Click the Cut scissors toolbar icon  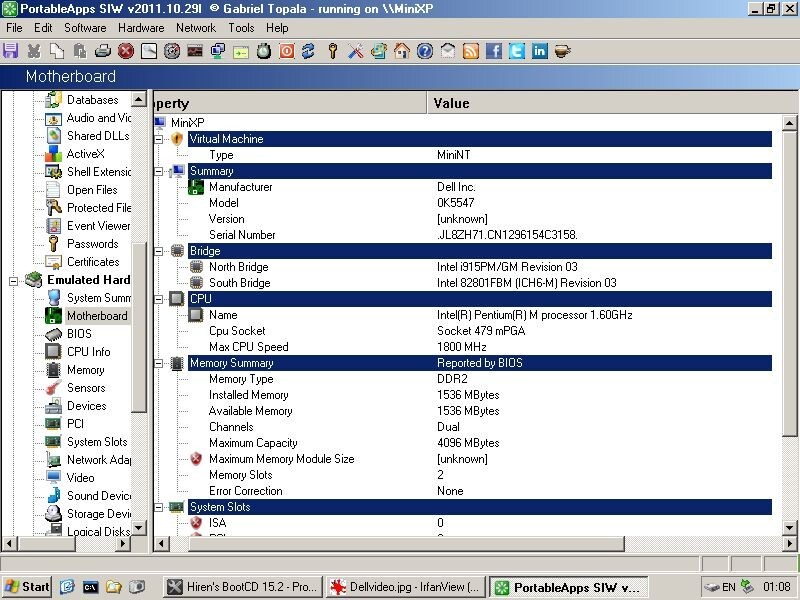tap(34, 51)
